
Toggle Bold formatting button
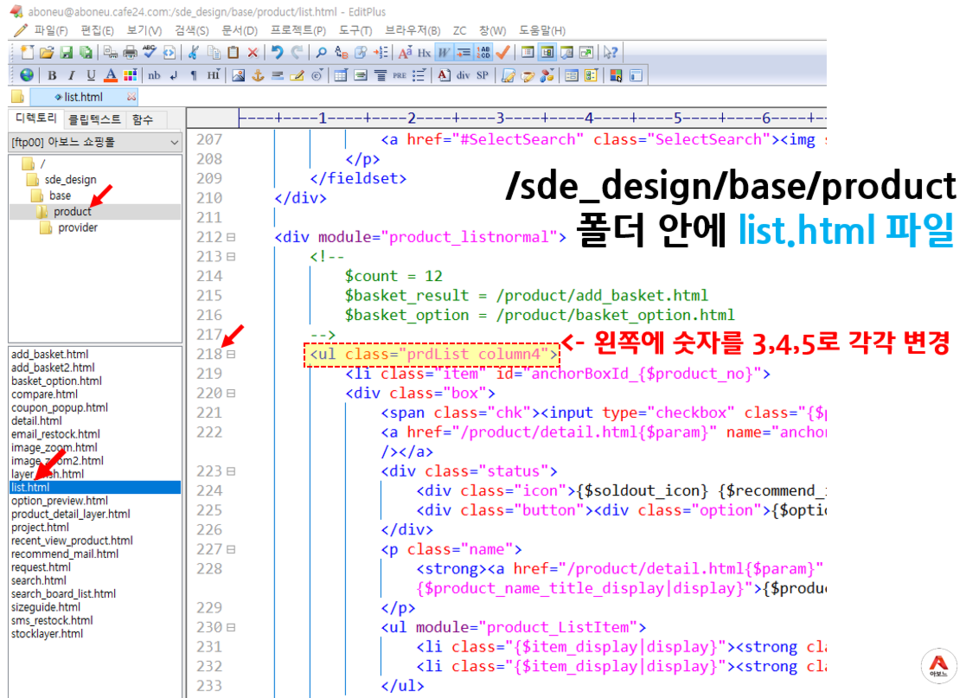click(x=52, y=75)
